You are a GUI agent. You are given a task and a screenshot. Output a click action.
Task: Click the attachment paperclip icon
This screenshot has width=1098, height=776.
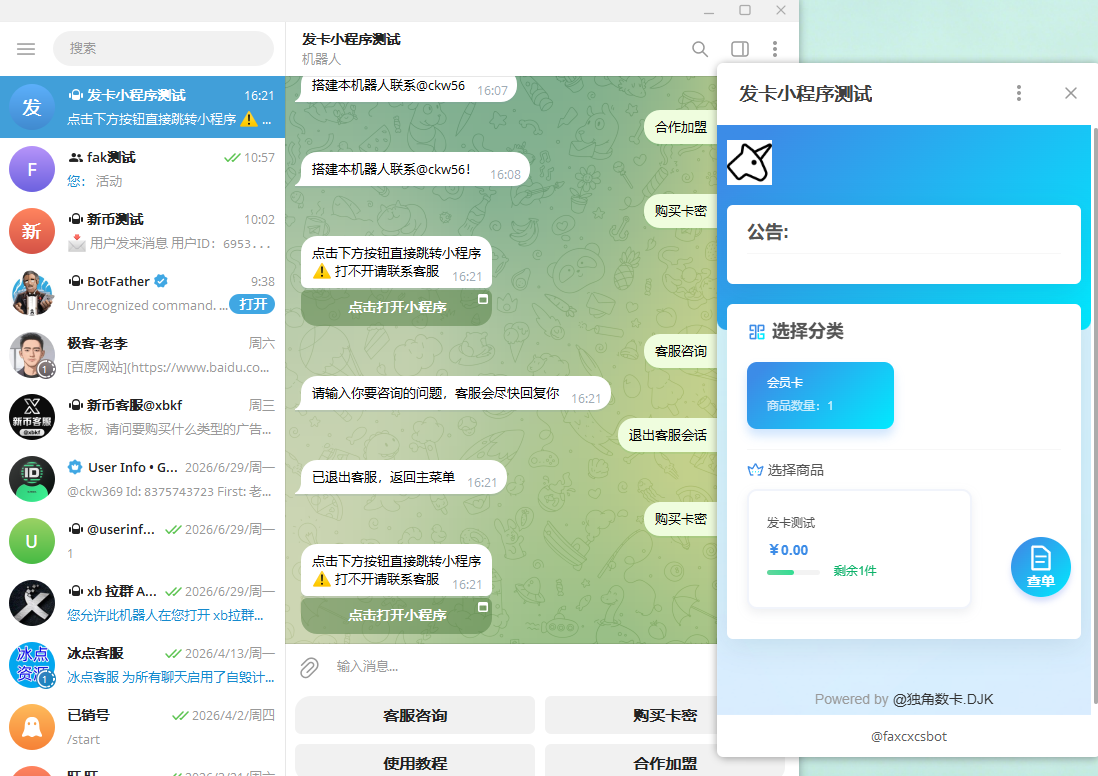pos(309,667)
